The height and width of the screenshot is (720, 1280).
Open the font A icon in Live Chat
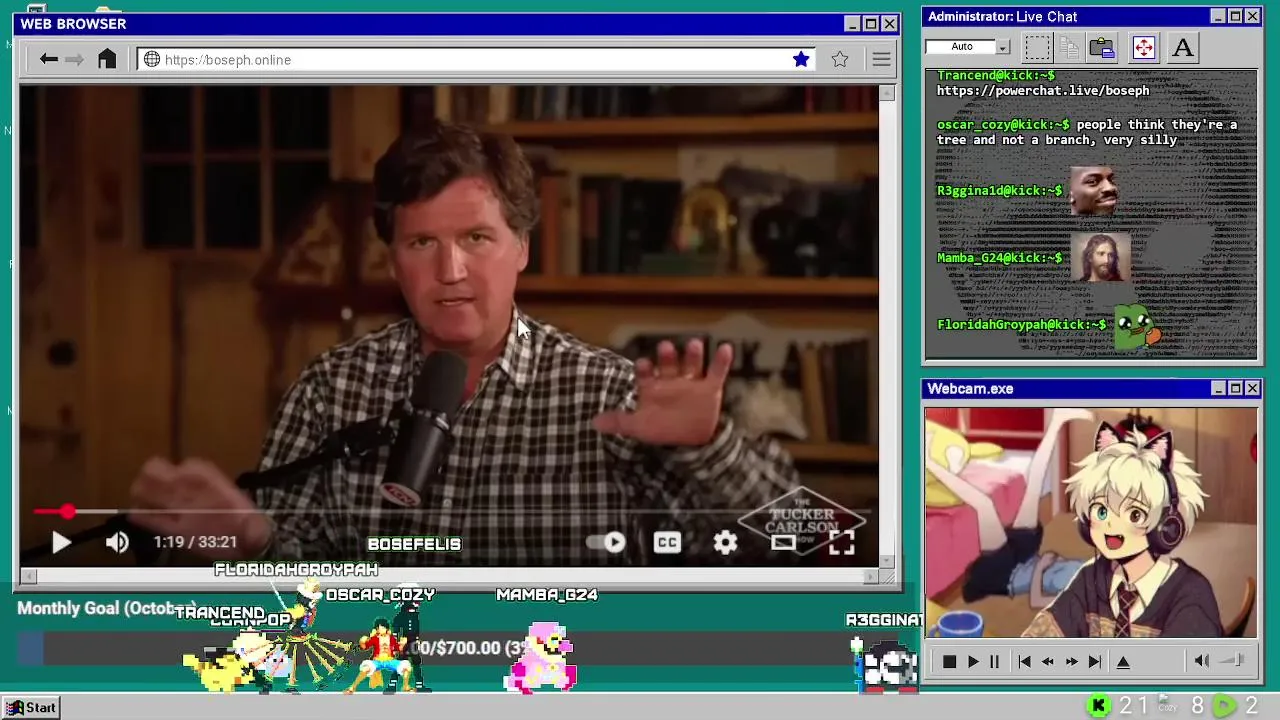tap(1183, 47)
